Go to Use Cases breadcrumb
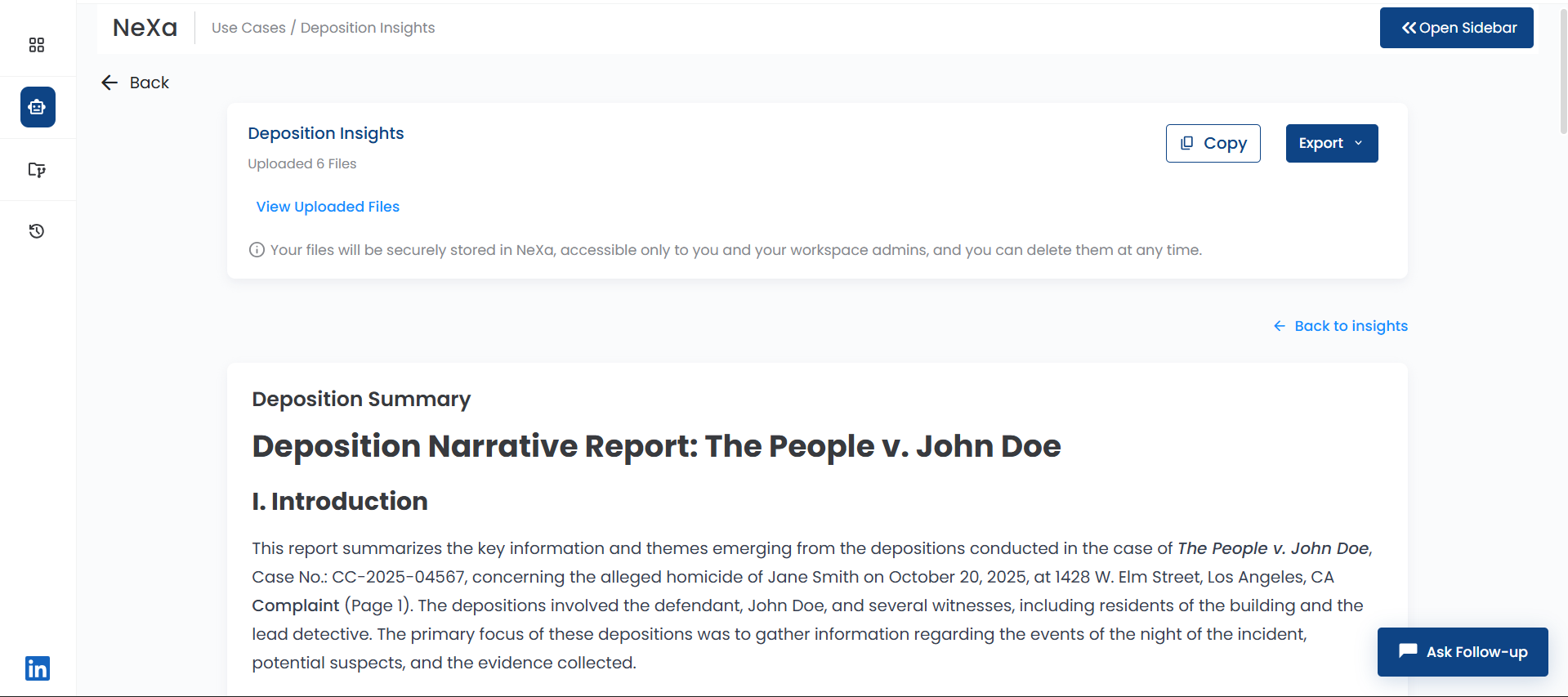Viewport: 1568px width, 697px height. point(248,28)
